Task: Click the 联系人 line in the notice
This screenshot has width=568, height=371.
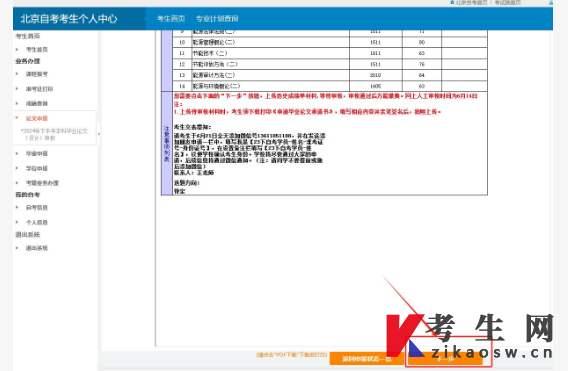Action: 194,173
